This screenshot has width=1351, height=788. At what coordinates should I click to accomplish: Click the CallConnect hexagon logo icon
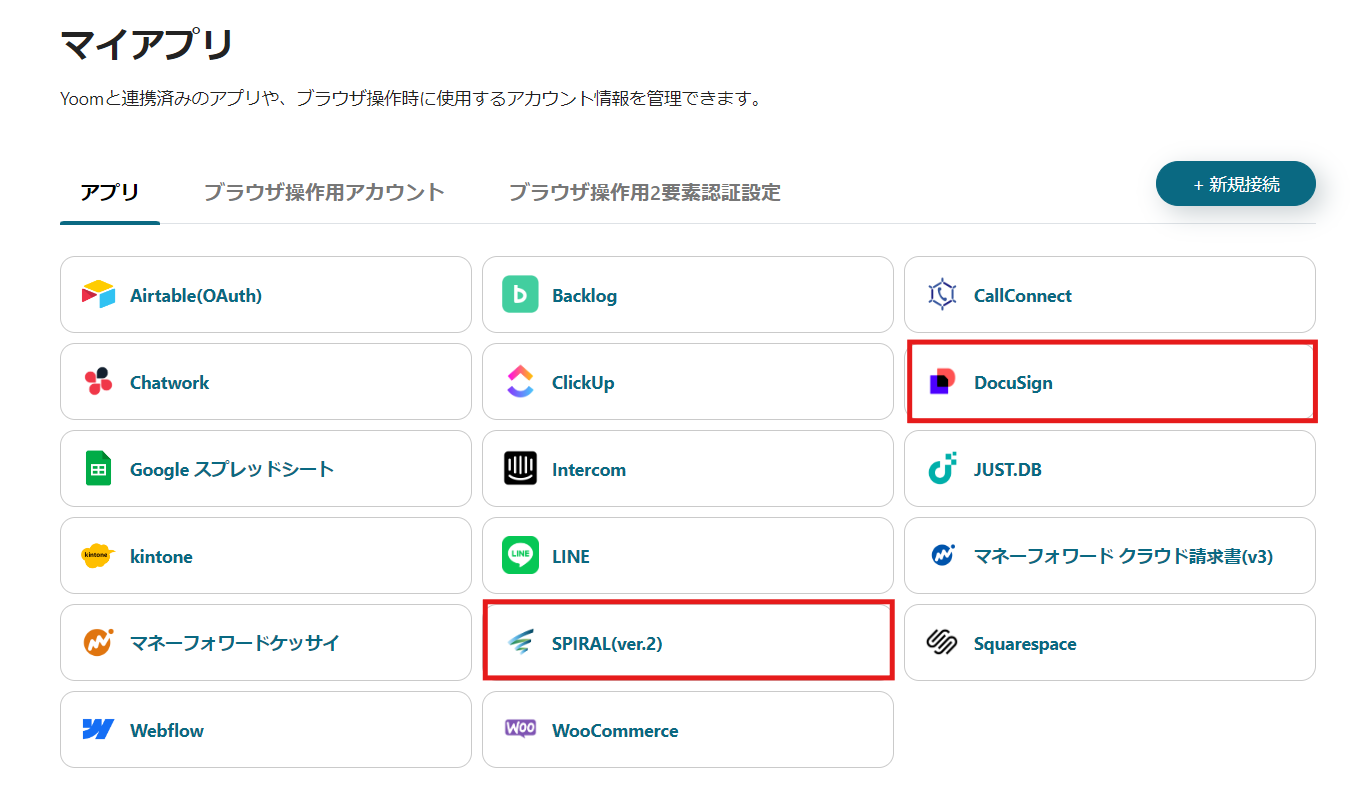click(x=942, y=295)
